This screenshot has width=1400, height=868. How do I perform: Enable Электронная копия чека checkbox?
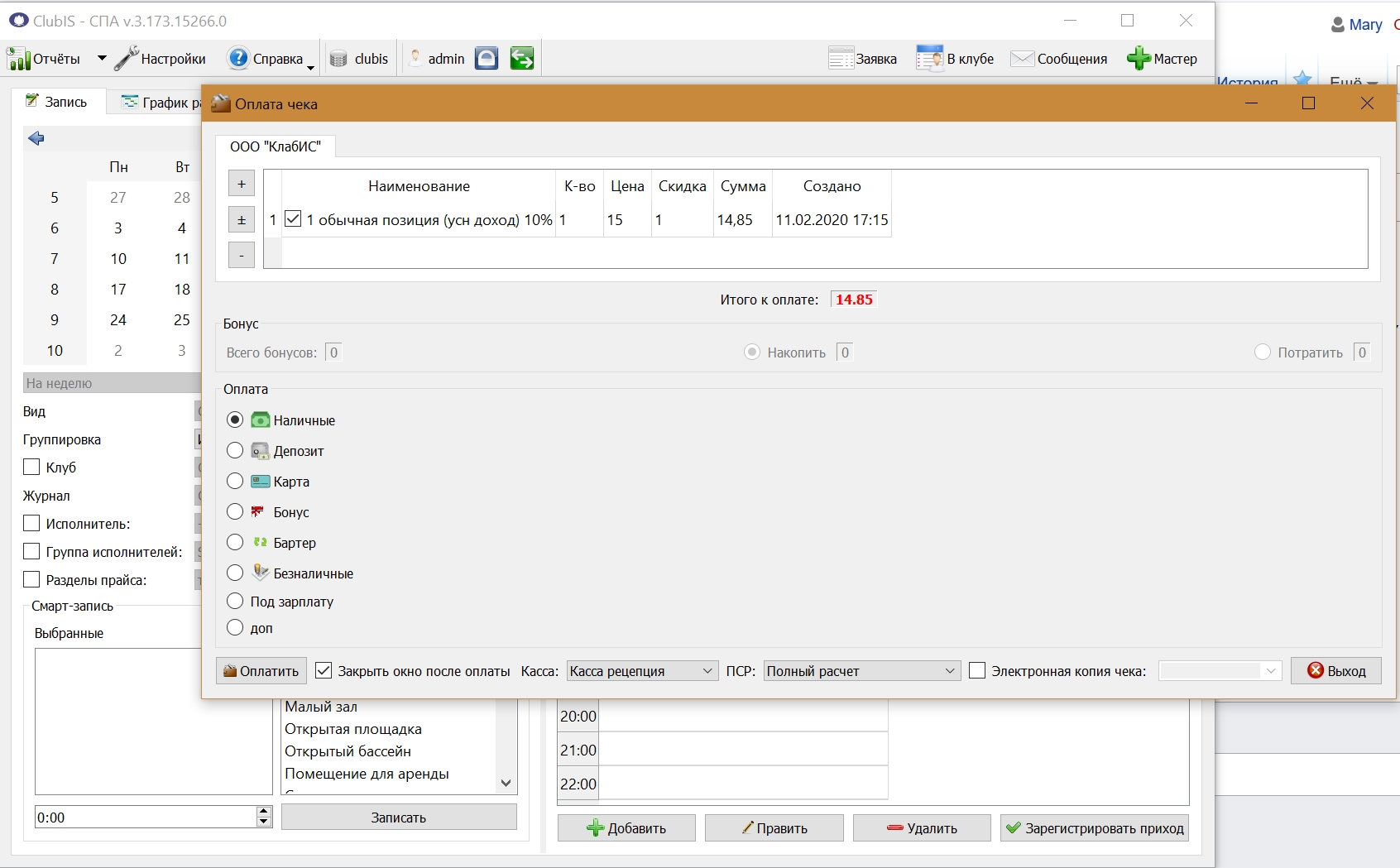point(977,670)
